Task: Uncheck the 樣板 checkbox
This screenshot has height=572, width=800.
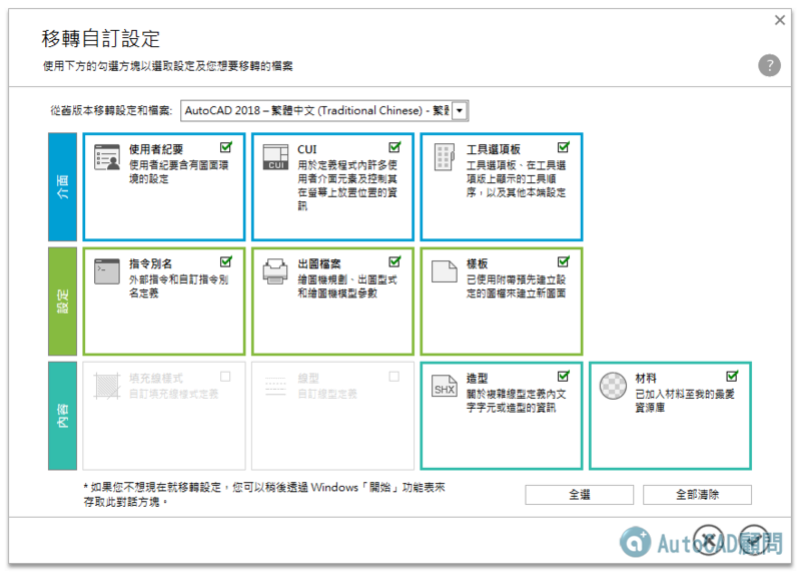Action: (563, 262)
